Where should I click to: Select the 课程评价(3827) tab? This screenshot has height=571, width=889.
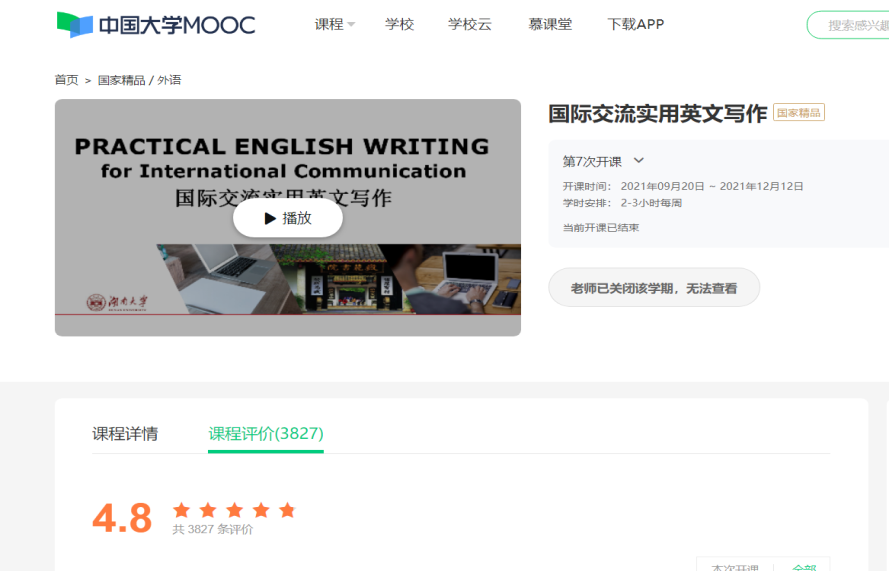click(265, 434)
